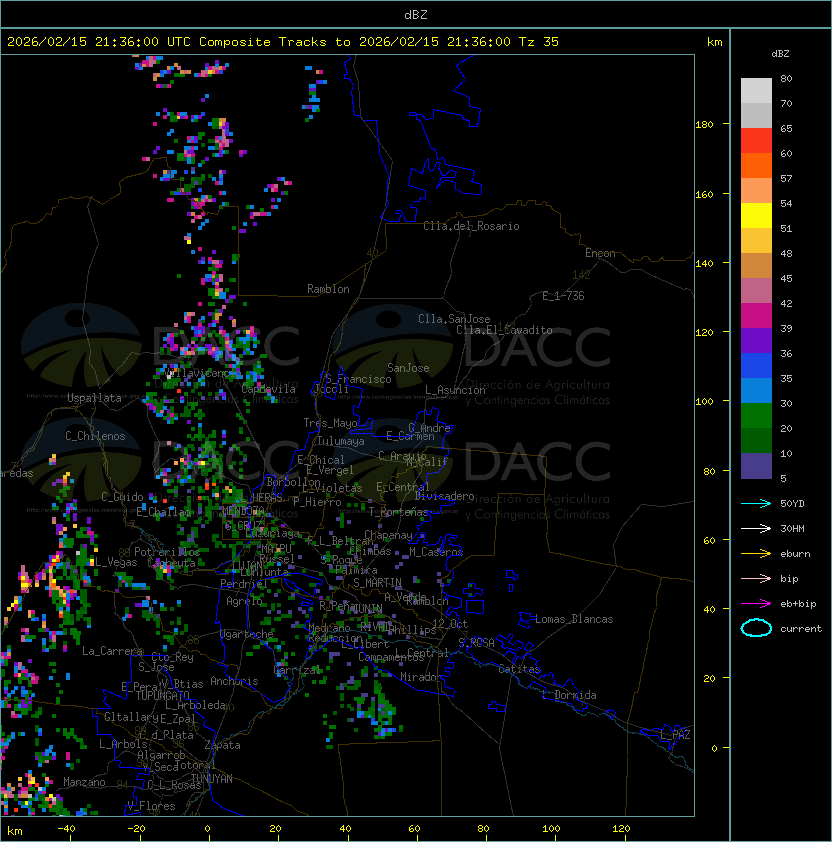The height and width of the screenshot is (842, 832).
Task: Click the 'Zapata' map label
Action: coord(222,745)
